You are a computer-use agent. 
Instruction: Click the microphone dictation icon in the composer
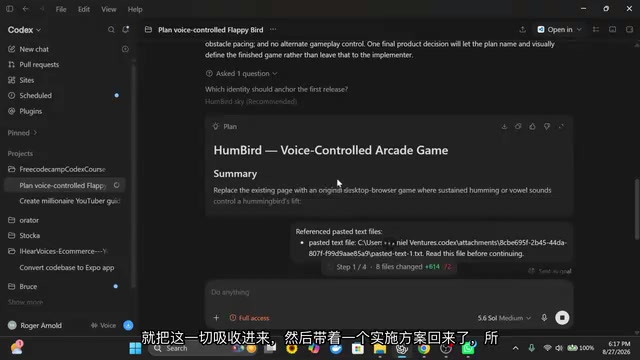point(544,318)
